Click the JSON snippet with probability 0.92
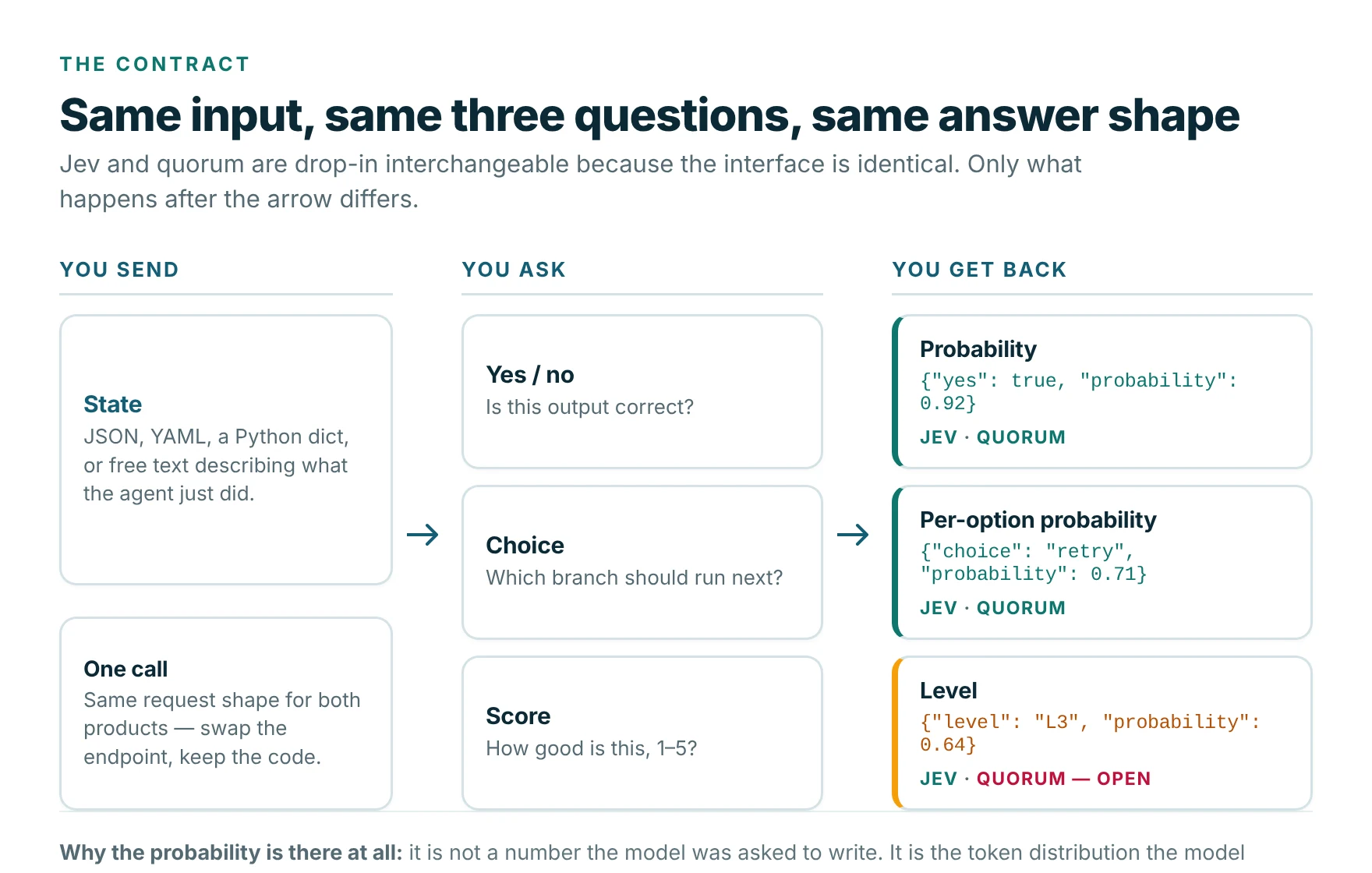The image size is (1372, 873). coord(1078,391)
